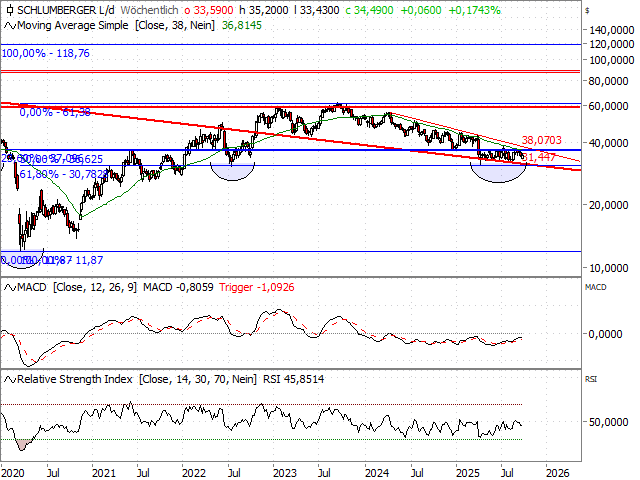The width and height of the screenshot is (640, 480).
Task: Click the MACD value -0,8059
Action: pyautogui.click(x=178, y=287)
